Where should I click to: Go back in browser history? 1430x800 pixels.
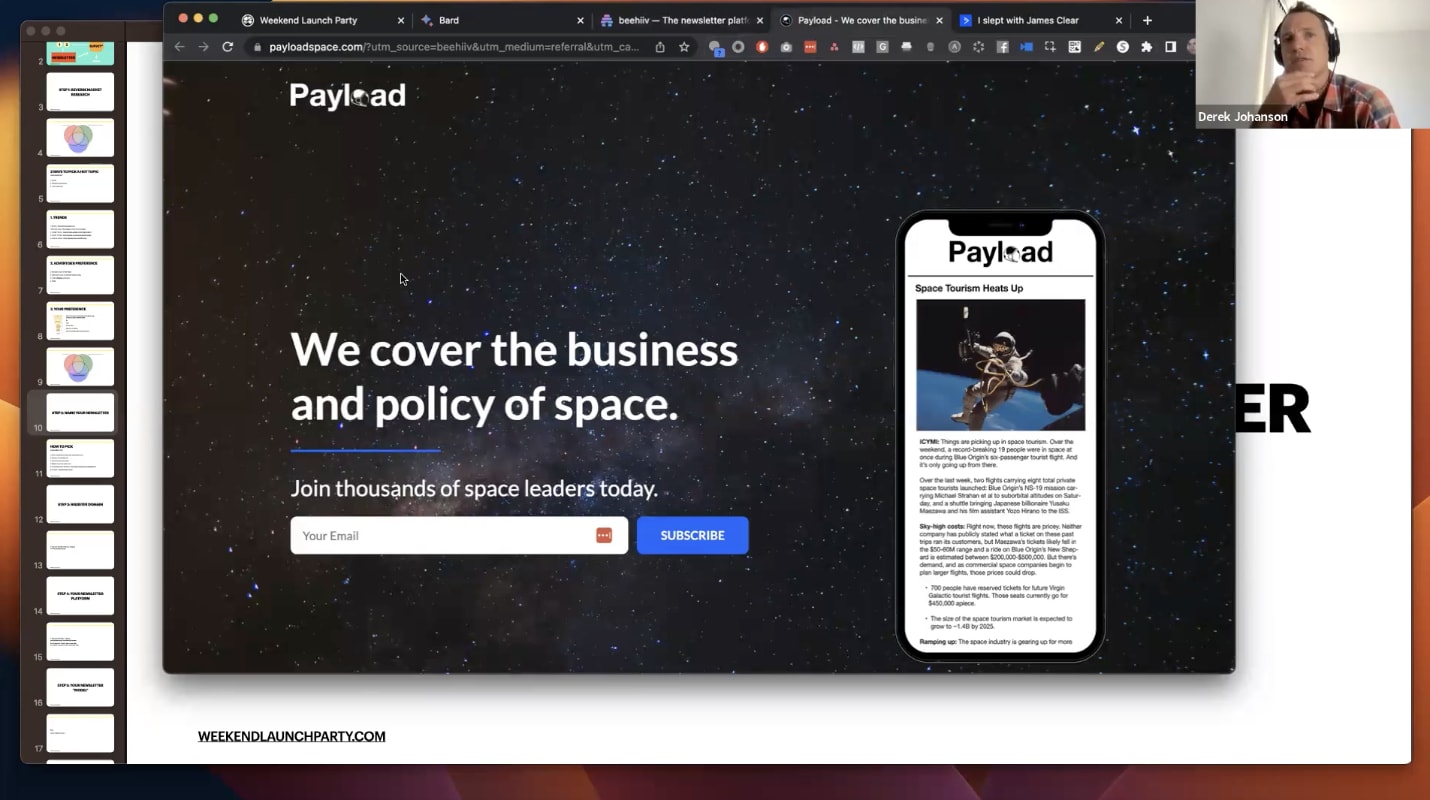coord(180,47)
